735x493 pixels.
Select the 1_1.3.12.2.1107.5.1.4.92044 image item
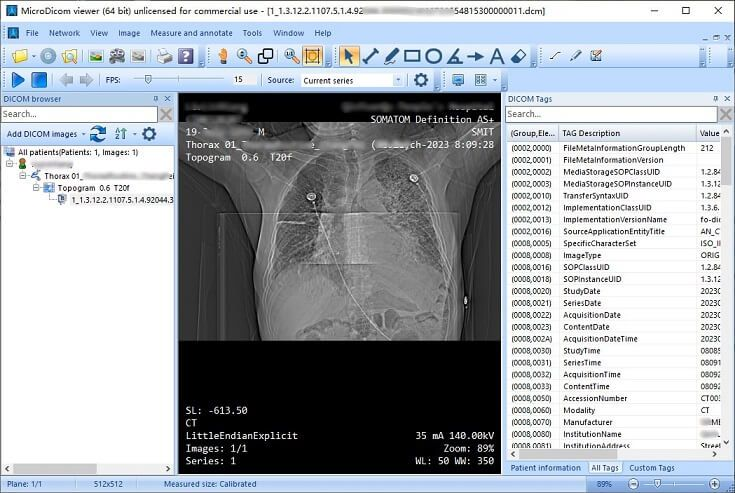coord(122,200)
